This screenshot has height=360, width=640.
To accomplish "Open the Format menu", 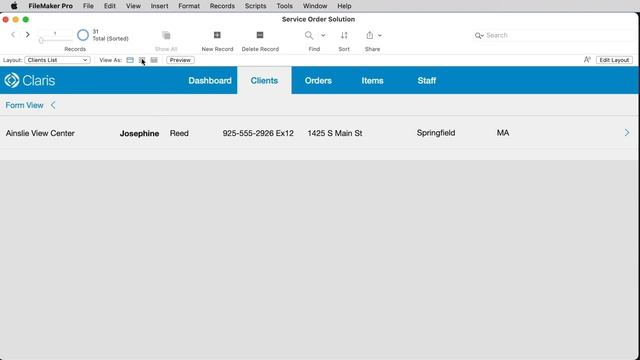I will coord(189,6).
